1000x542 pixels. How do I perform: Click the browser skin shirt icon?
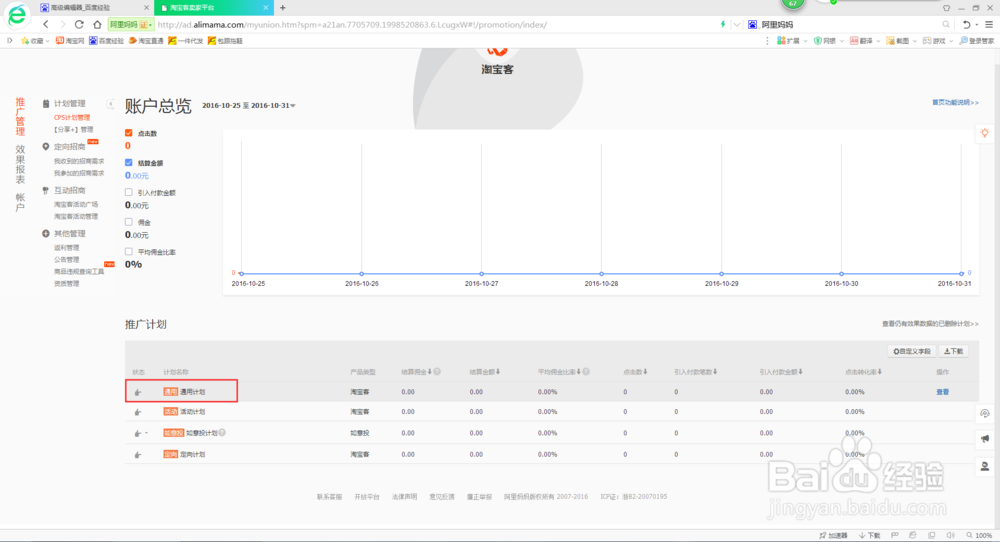coord(946,8)
